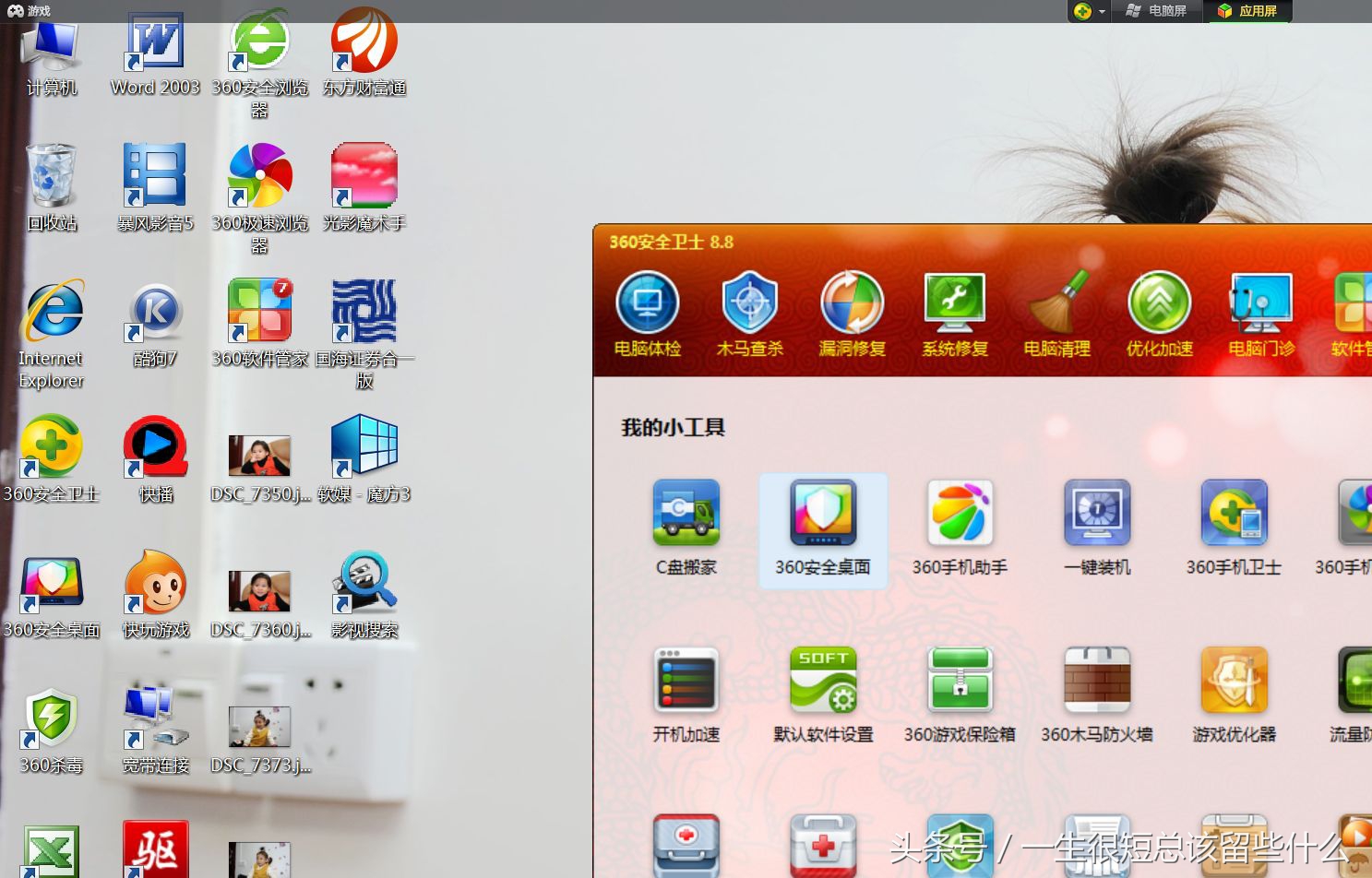Select the Excel shortcut on the desktop
The height and width of the screenshot is (878, 1372).
(x=52, y=851)
